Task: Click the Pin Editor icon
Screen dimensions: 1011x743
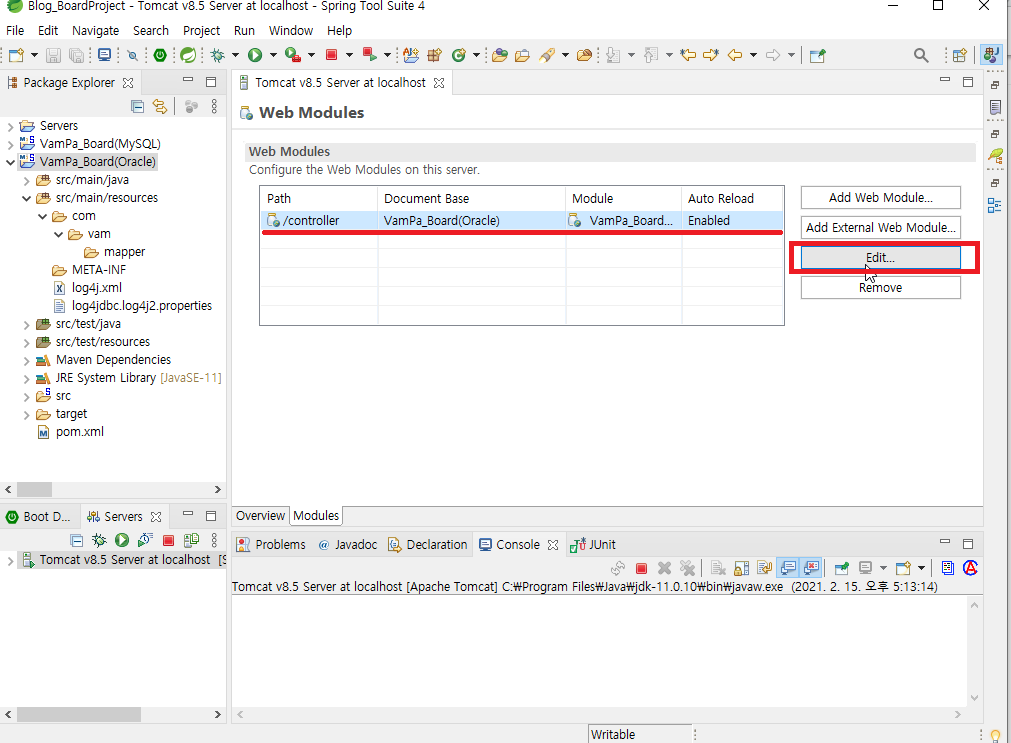Action: (x=818, y=55)
